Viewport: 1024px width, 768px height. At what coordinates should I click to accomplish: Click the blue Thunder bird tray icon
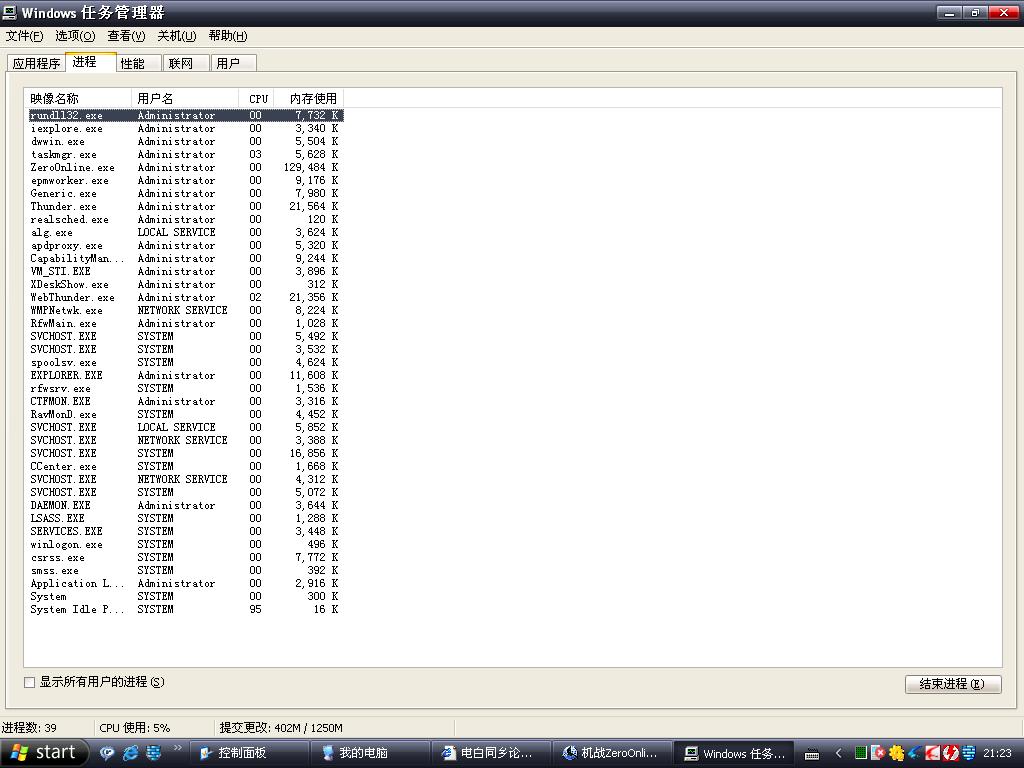click(x=914, y=753)
